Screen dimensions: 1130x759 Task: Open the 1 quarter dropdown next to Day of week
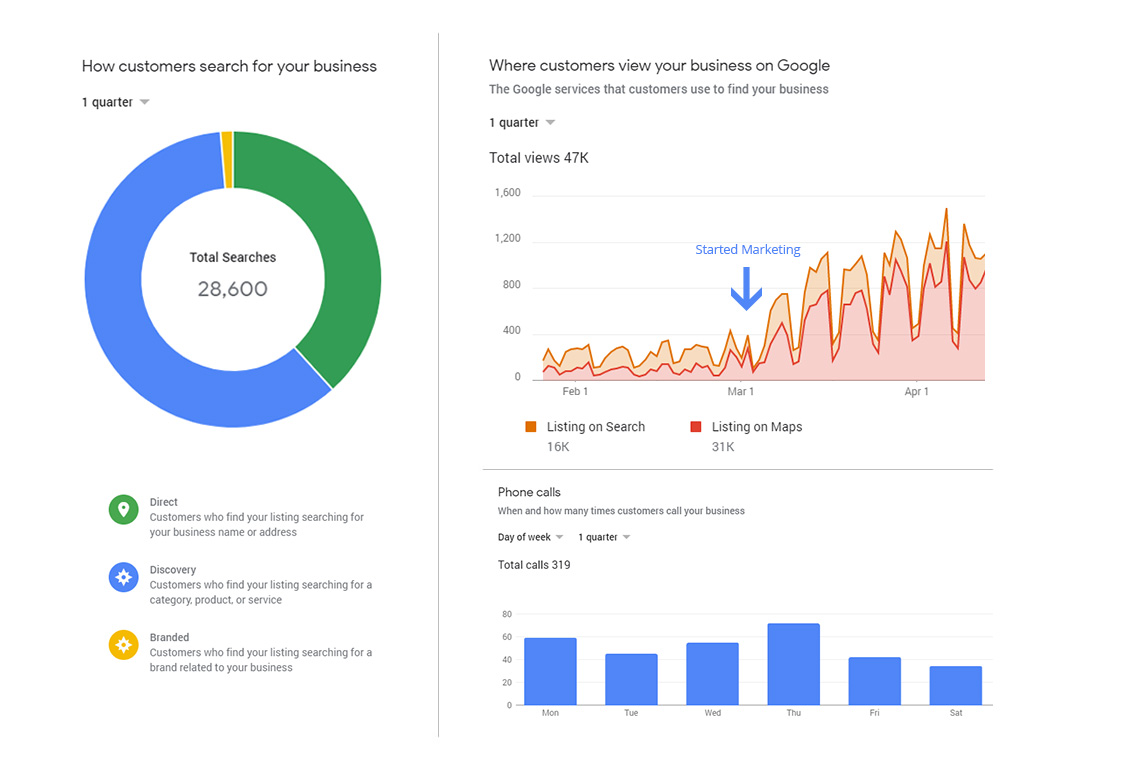602,537
